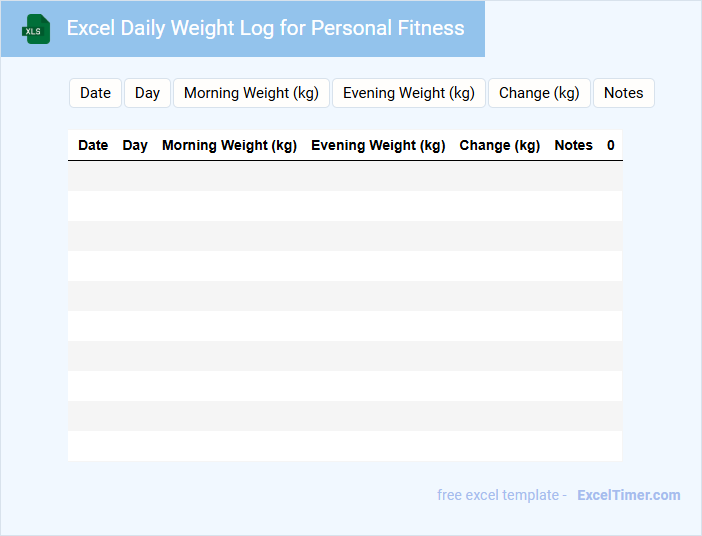Click the Evening Weight (kg) tag button

[408, 93]
